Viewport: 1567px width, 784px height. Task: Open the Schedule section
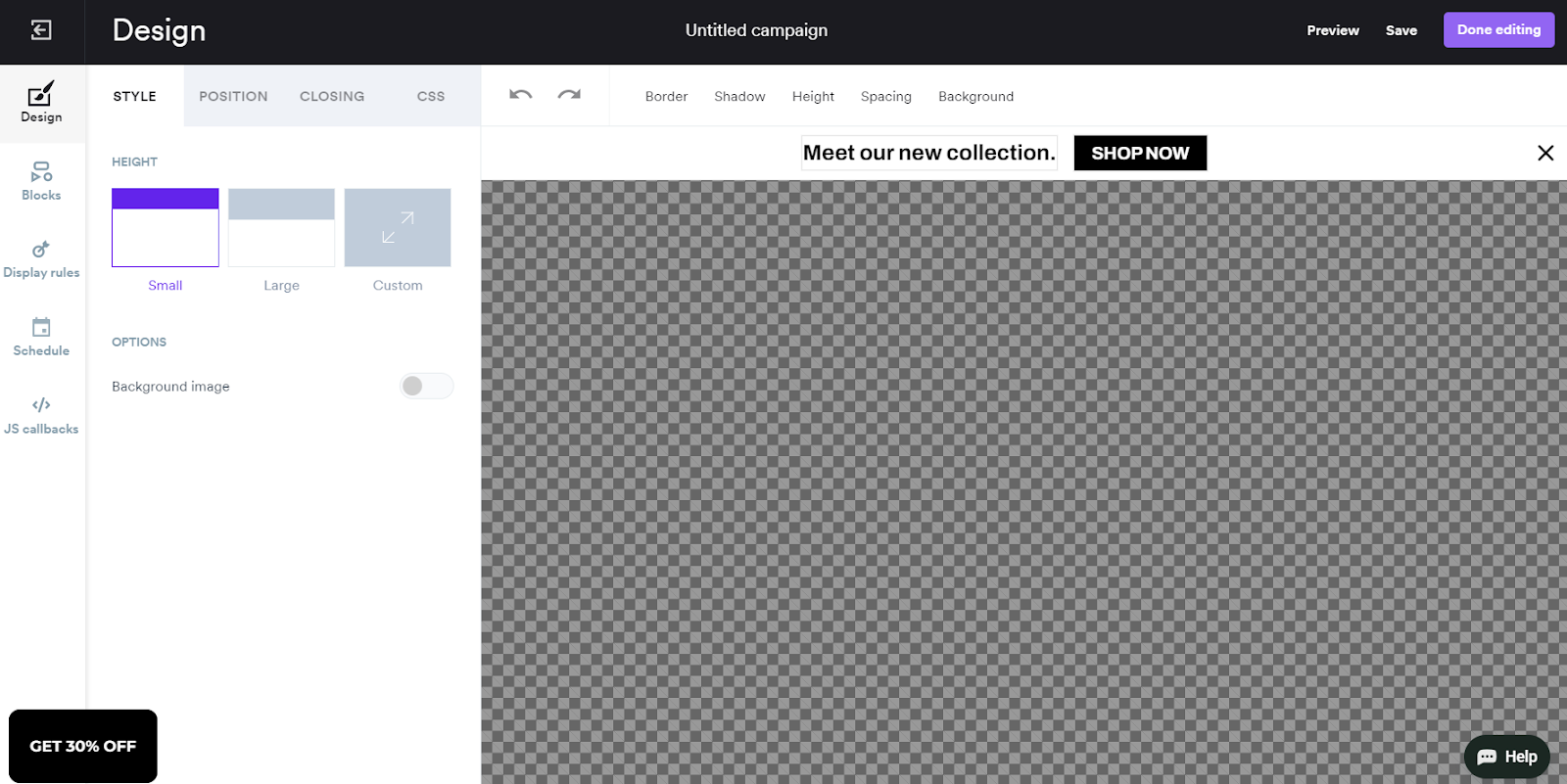pos(41,337)
